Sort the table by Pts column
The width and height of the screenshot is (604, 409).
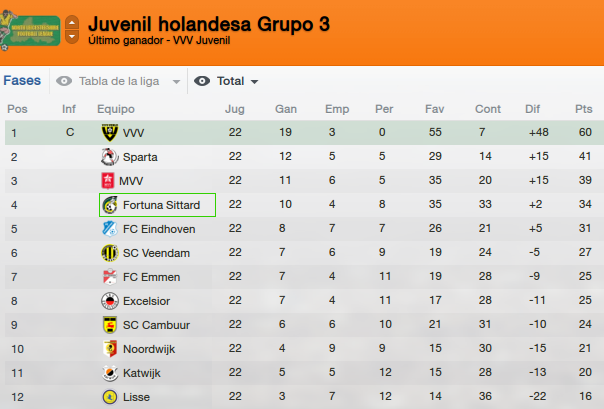pos(584,109)
